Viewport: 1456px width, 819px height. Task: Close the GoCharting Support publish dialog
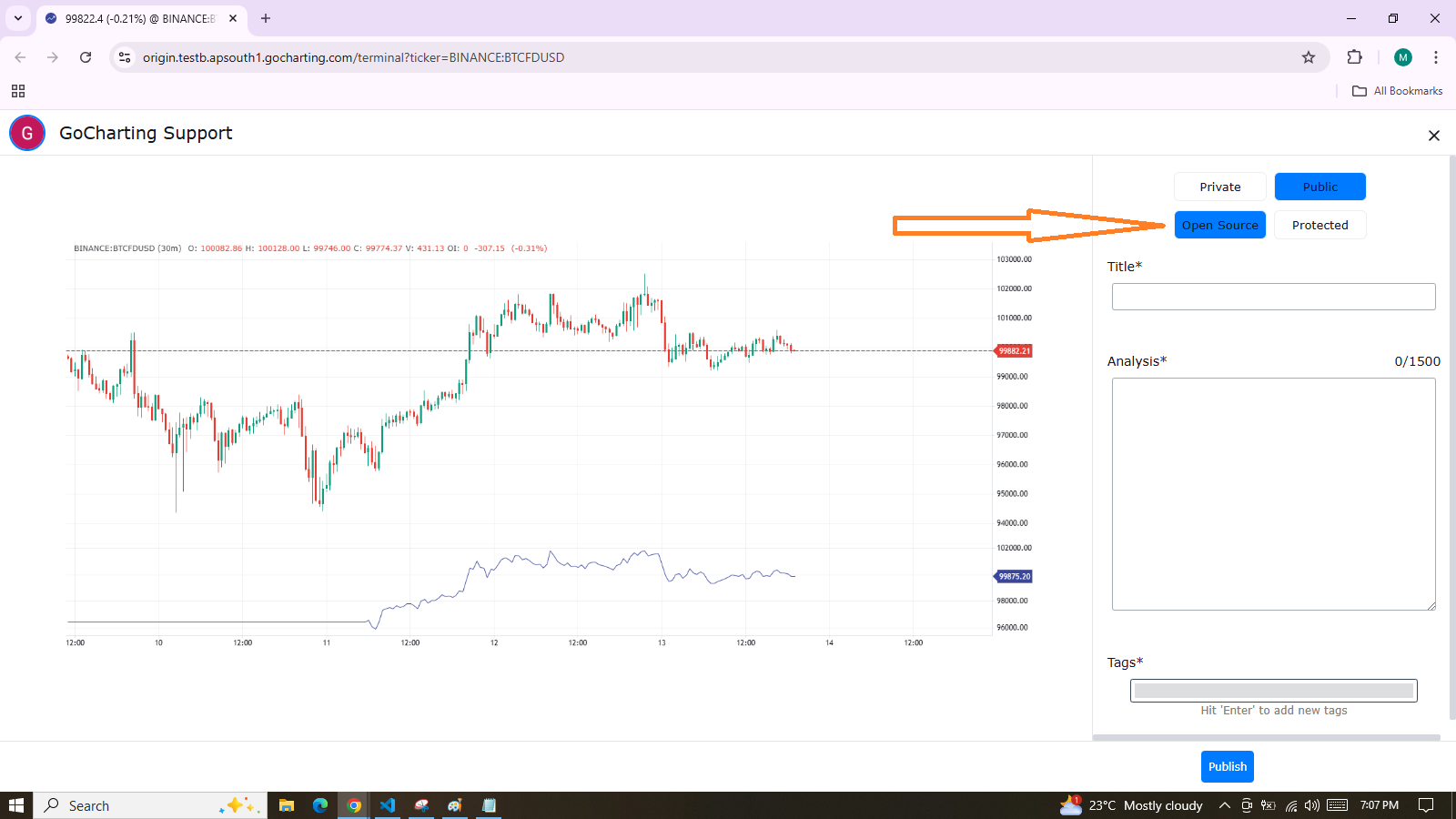point(1433,136)
